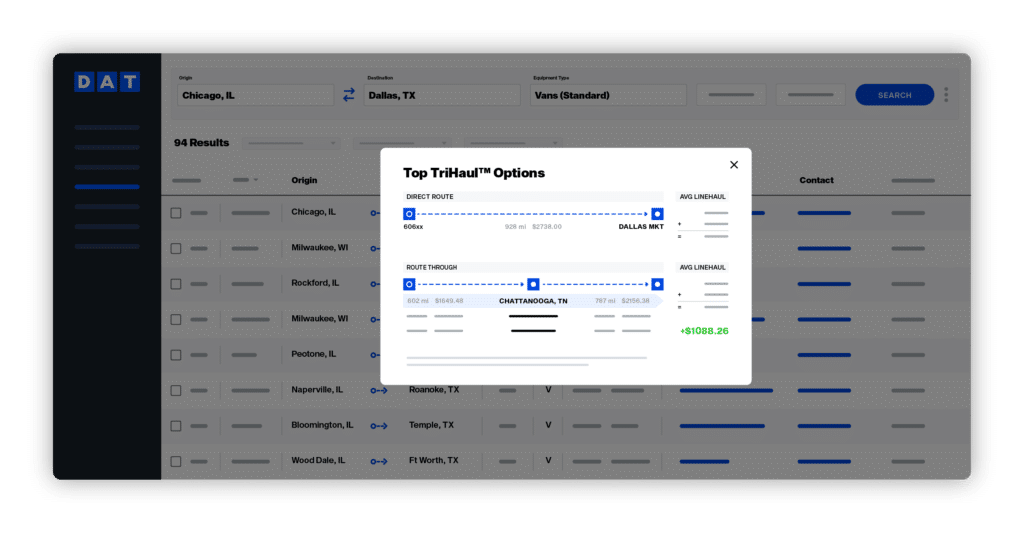
Task: Click the Origin field showing Chicago, IL
Action: click(255, 95)
